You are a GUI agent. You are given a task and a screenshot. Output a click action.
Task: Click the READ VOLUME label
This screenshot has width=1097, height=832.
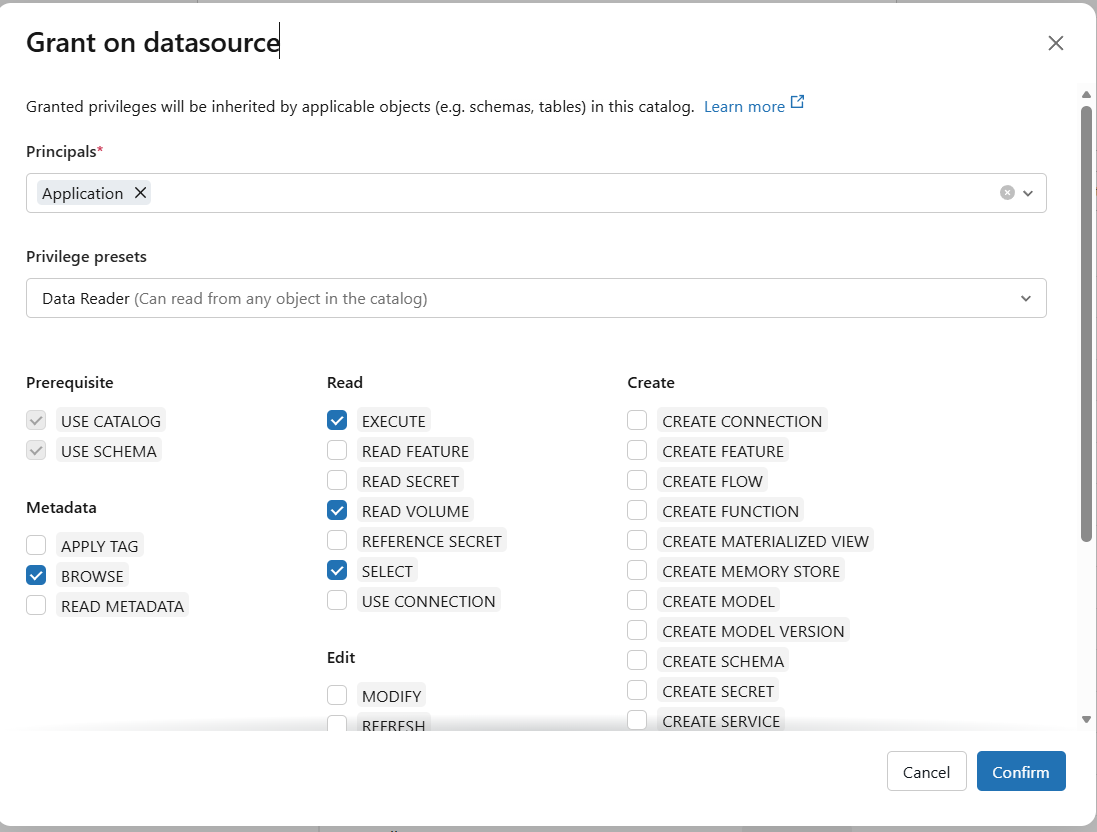click(416, 511)
